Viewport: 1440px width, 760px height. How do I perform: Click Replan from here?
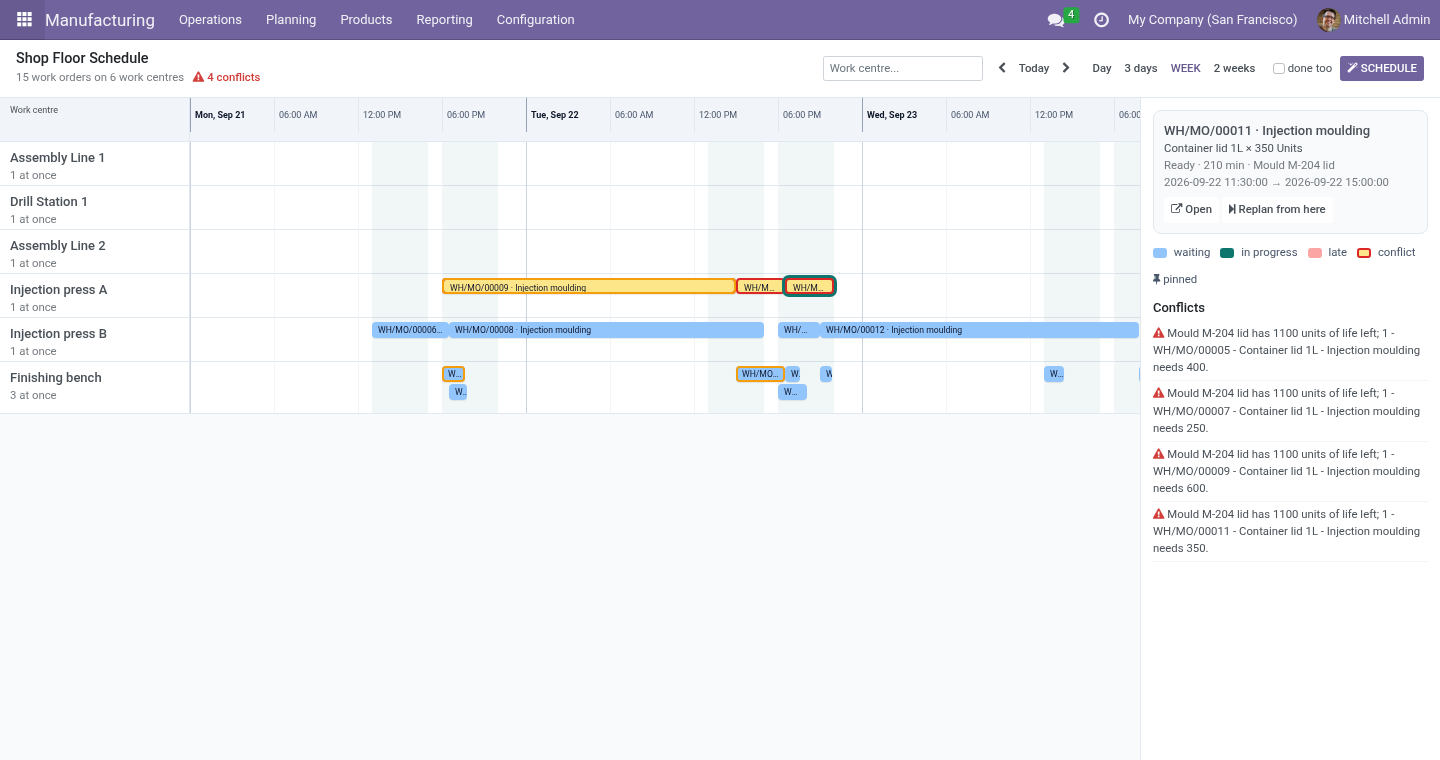tap(1277, 209)
